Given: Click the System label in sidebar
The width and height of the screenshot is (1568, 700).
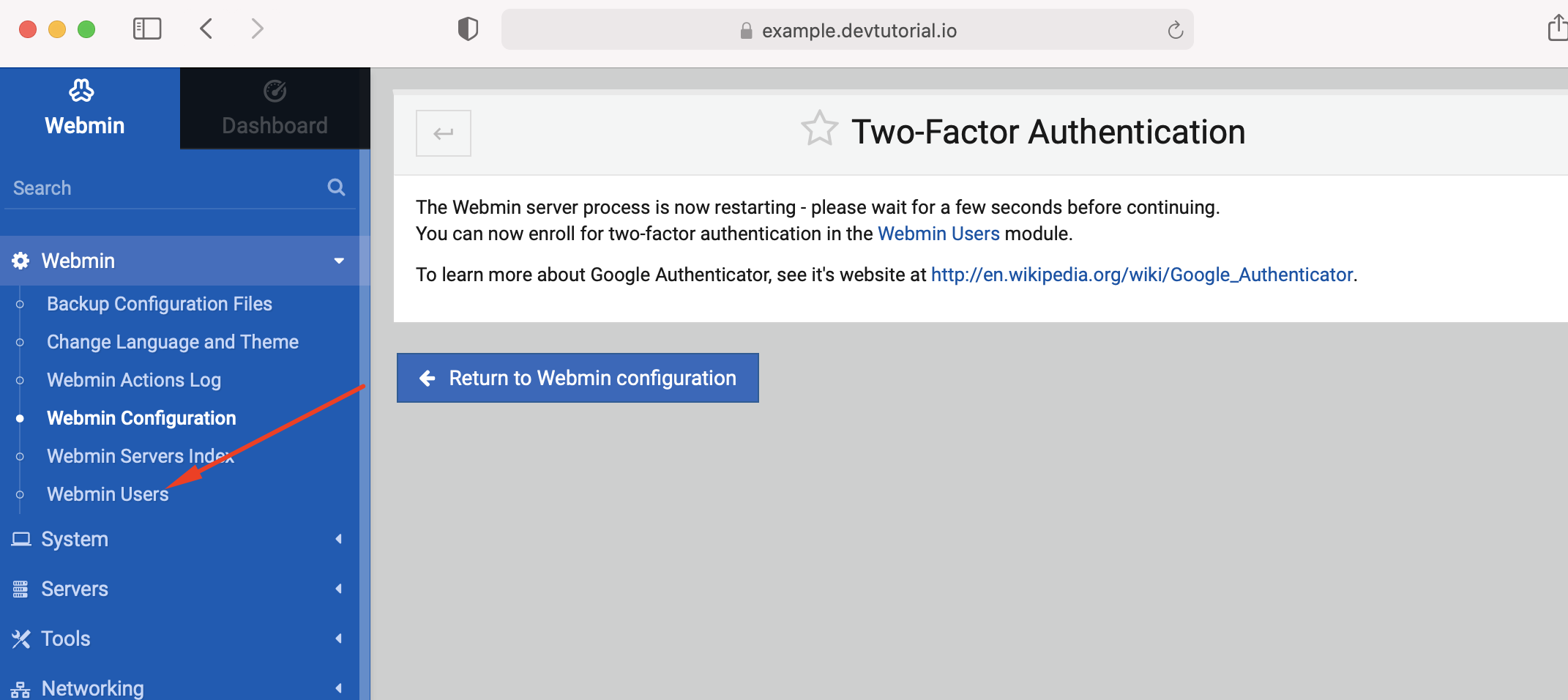Looking at the screenshot, I should coord(75,539).
